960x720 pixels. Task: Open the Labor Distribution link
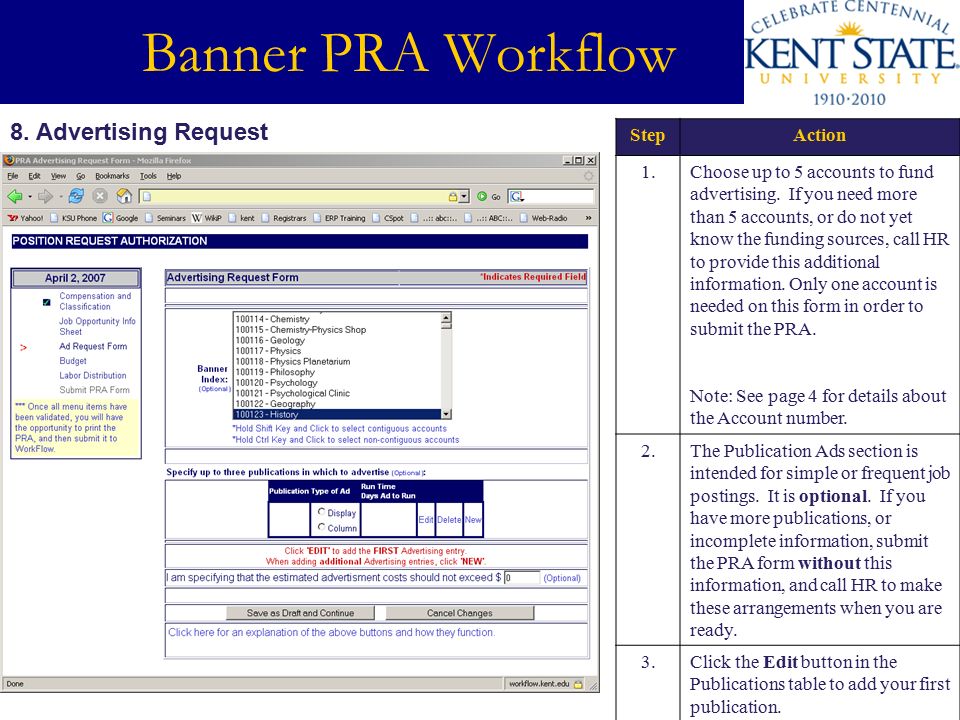(x=92, y=376)
